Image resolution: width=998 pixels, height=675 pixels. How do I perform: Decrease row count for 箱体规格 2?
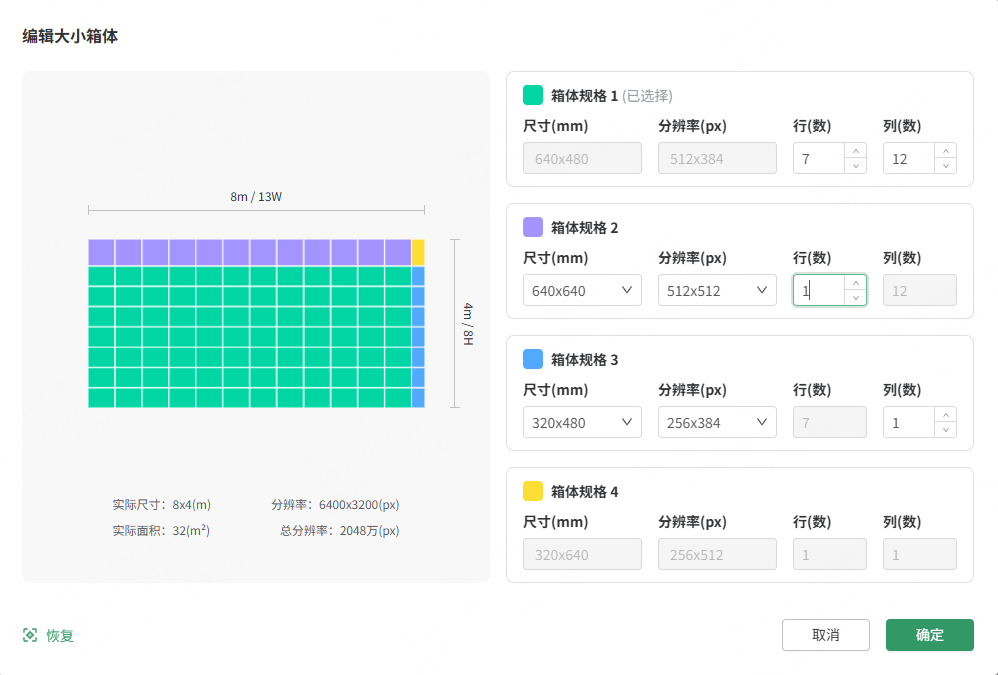(855, 298)
